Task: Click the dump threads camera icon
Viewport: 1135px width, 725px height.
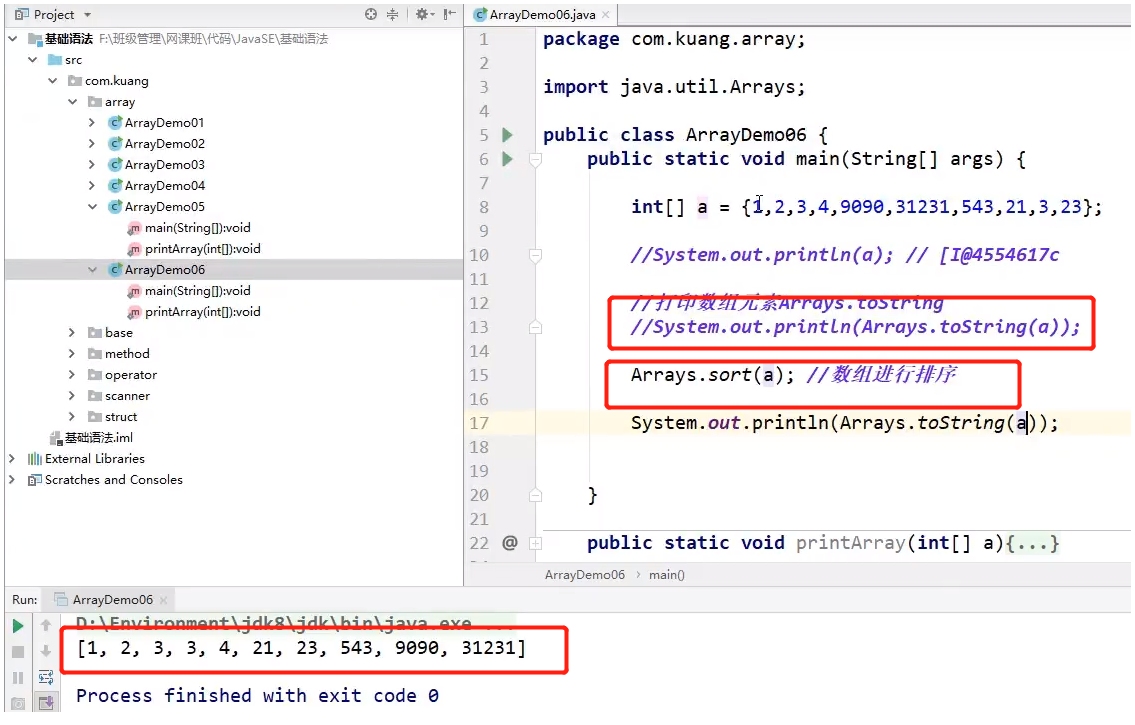Action: coord(18,703)
